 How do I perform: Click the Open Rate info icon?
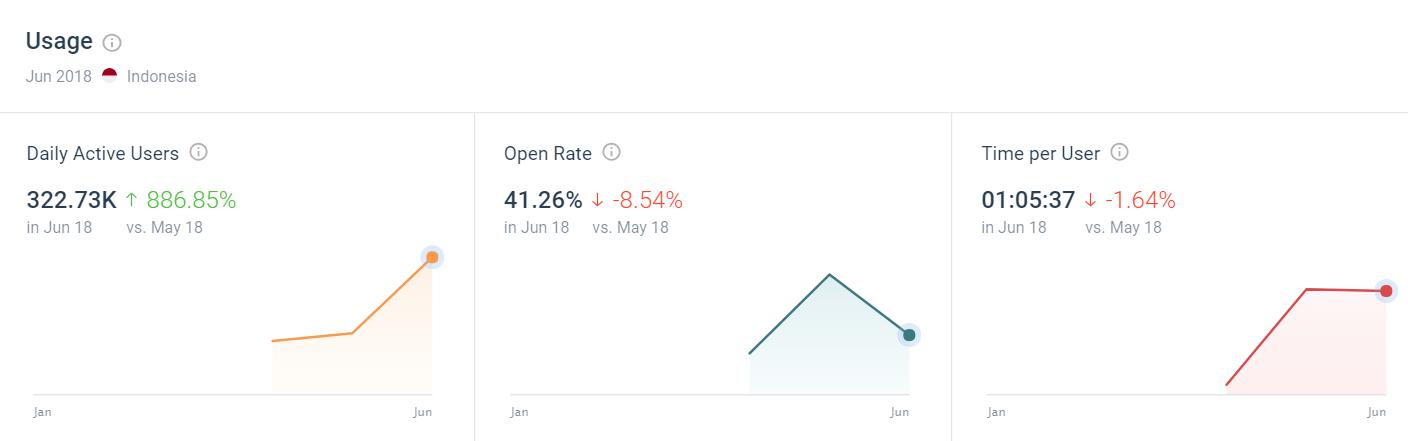(611, 153)
